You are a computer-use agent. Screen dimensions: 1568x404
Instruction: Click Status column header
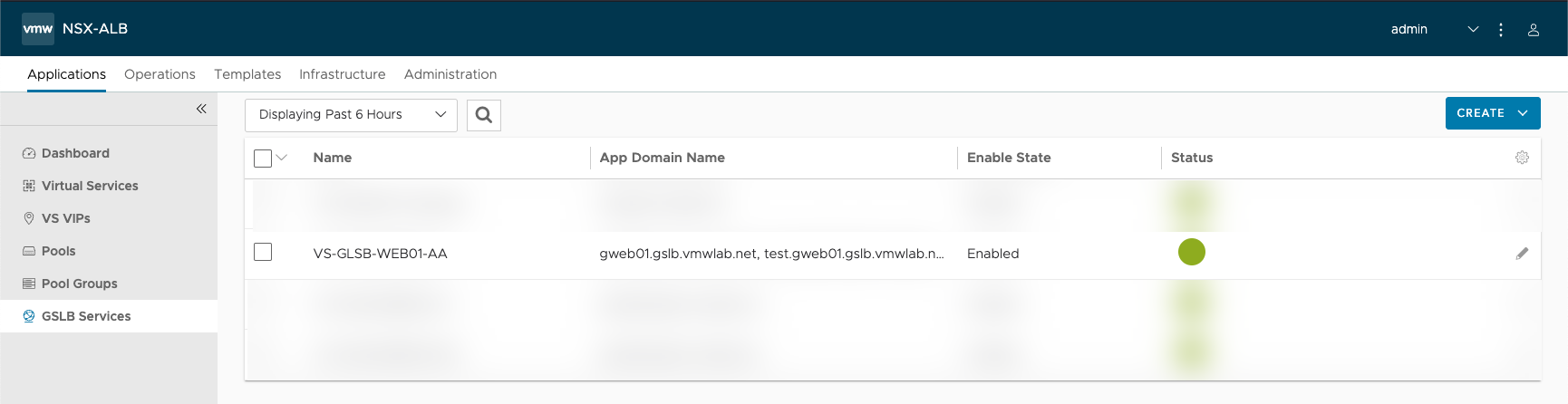pos(1192,158)
